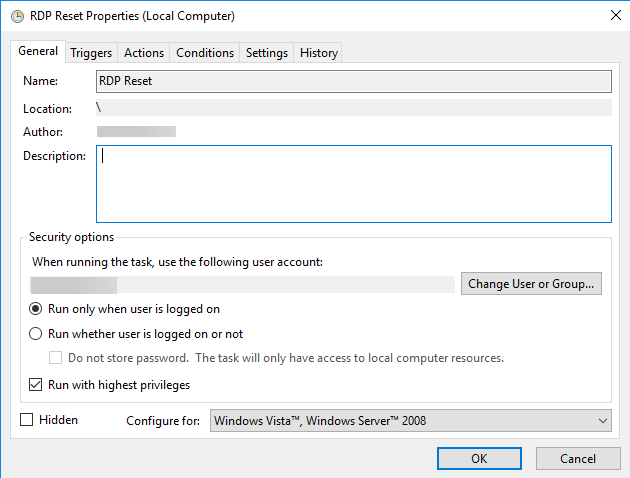
Task: Click the Change User or Group button
Action: [532, 284]
